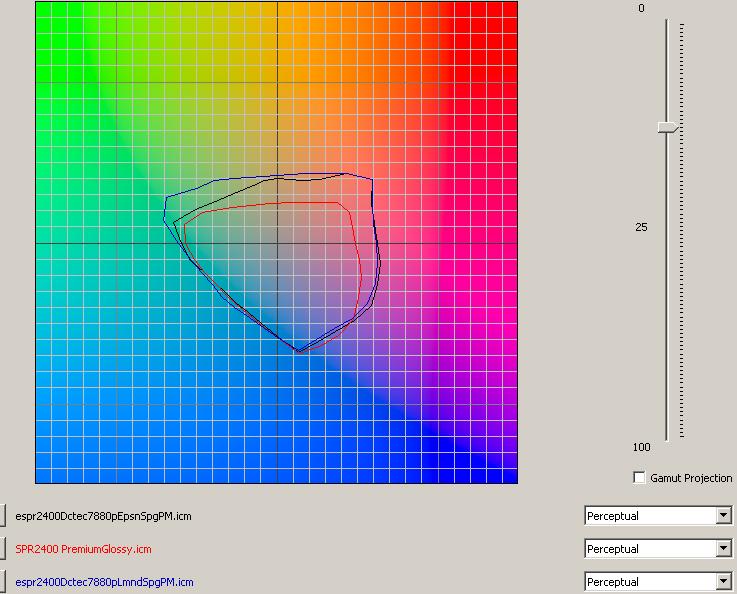Click the center crosshair of the gamut plot
The height and width of the screenshot is (594, 737).
pyautogui.click(x=277, y=243)
